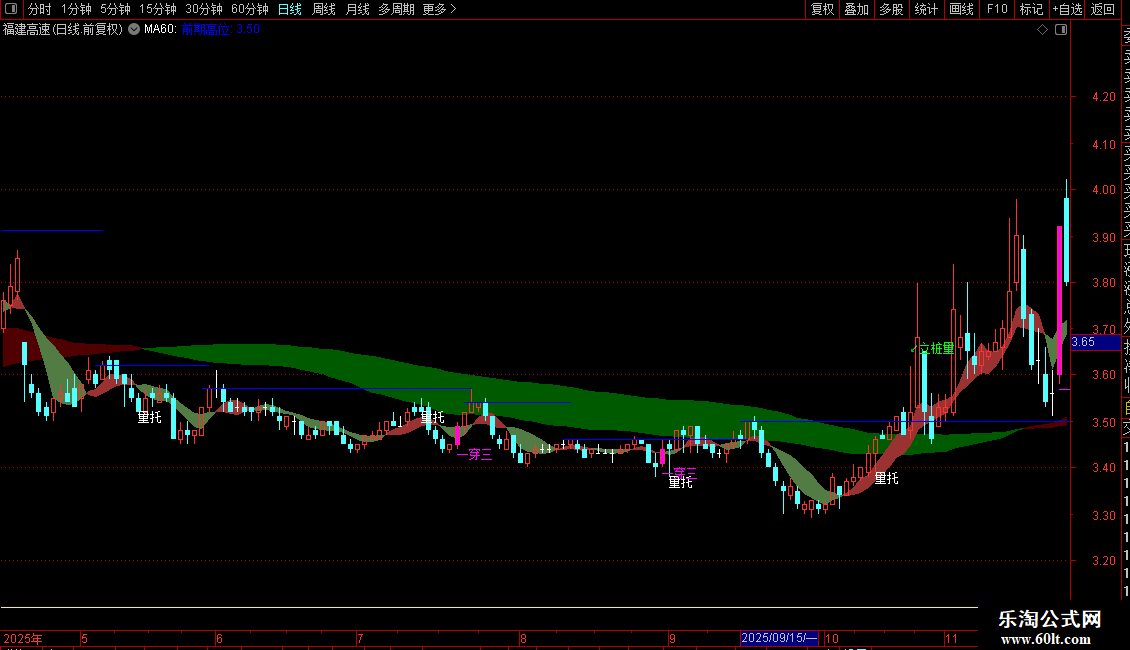Toggle the right side panel icon
The width and height of the screenshot is (1130, 650).
[x=1061, y=30]
